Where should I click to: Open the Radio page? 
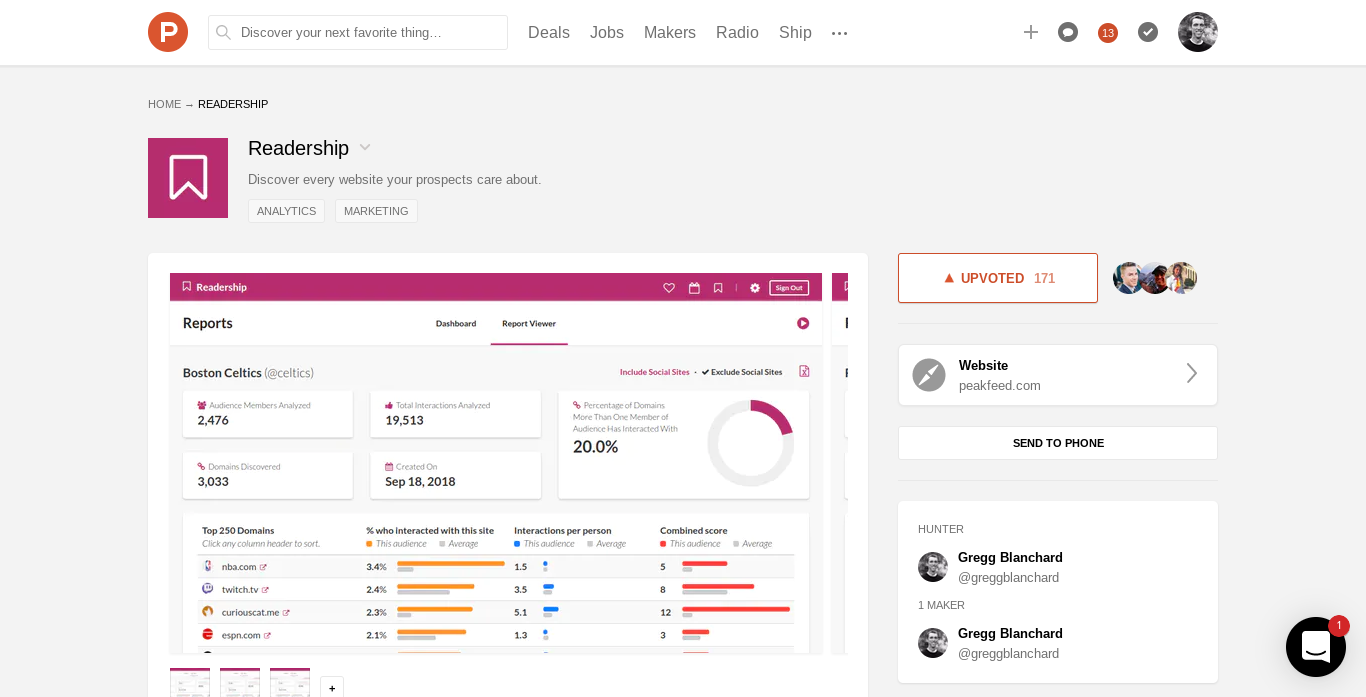(x=737, y=32)
